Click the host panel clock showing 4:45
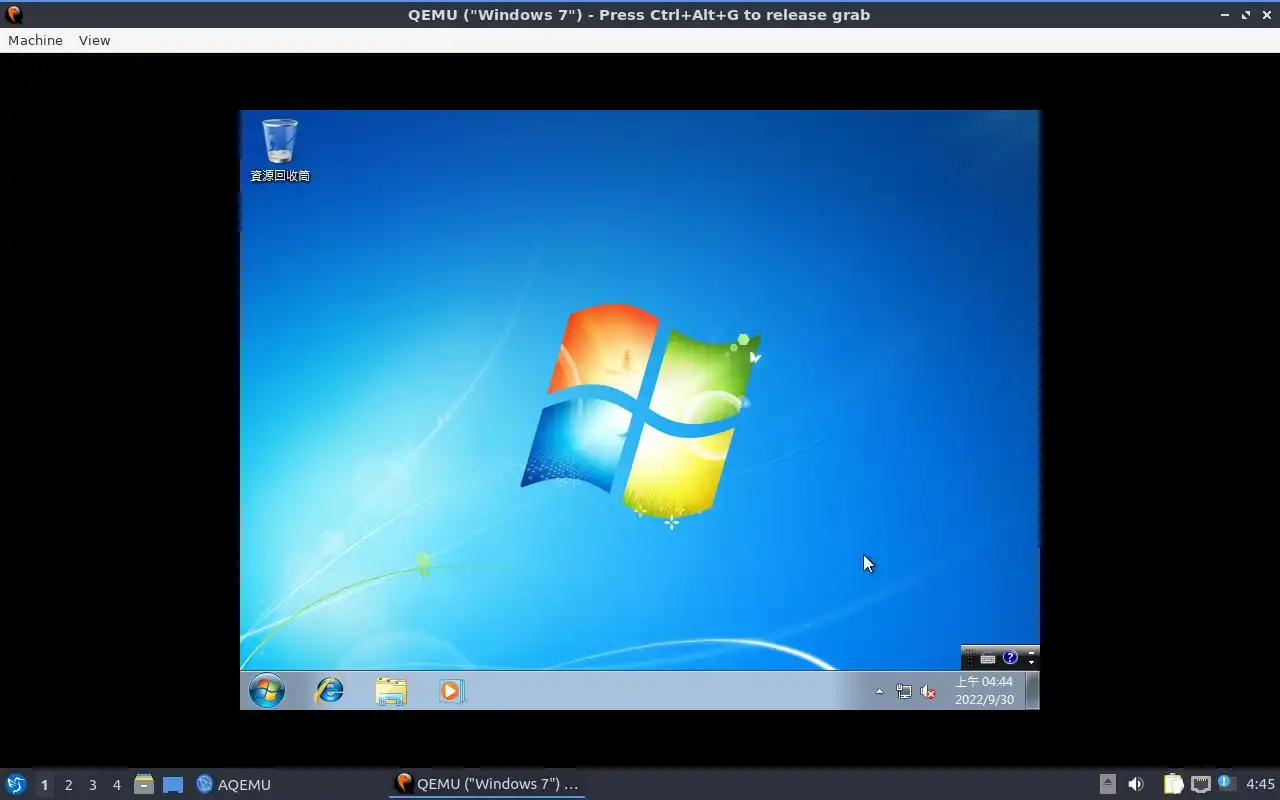 pos(1260,784)
